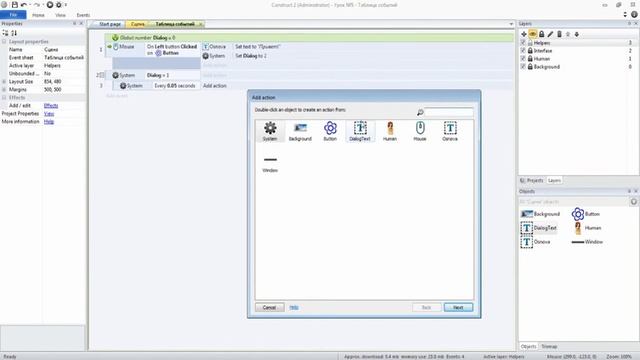
Task: Click the redo arrow in quick access toolbar
Action: (x=37, y=5)
